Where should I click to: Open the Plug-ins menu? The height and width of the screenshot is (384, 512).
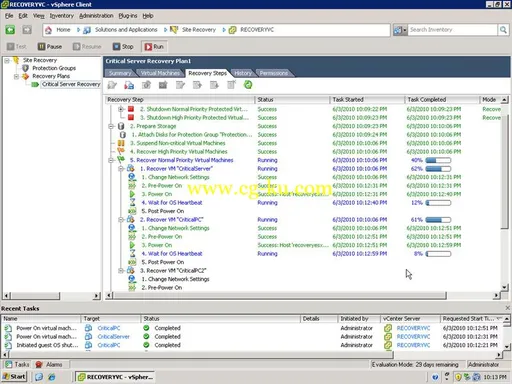pyautogui.click(x=128, y=16)
